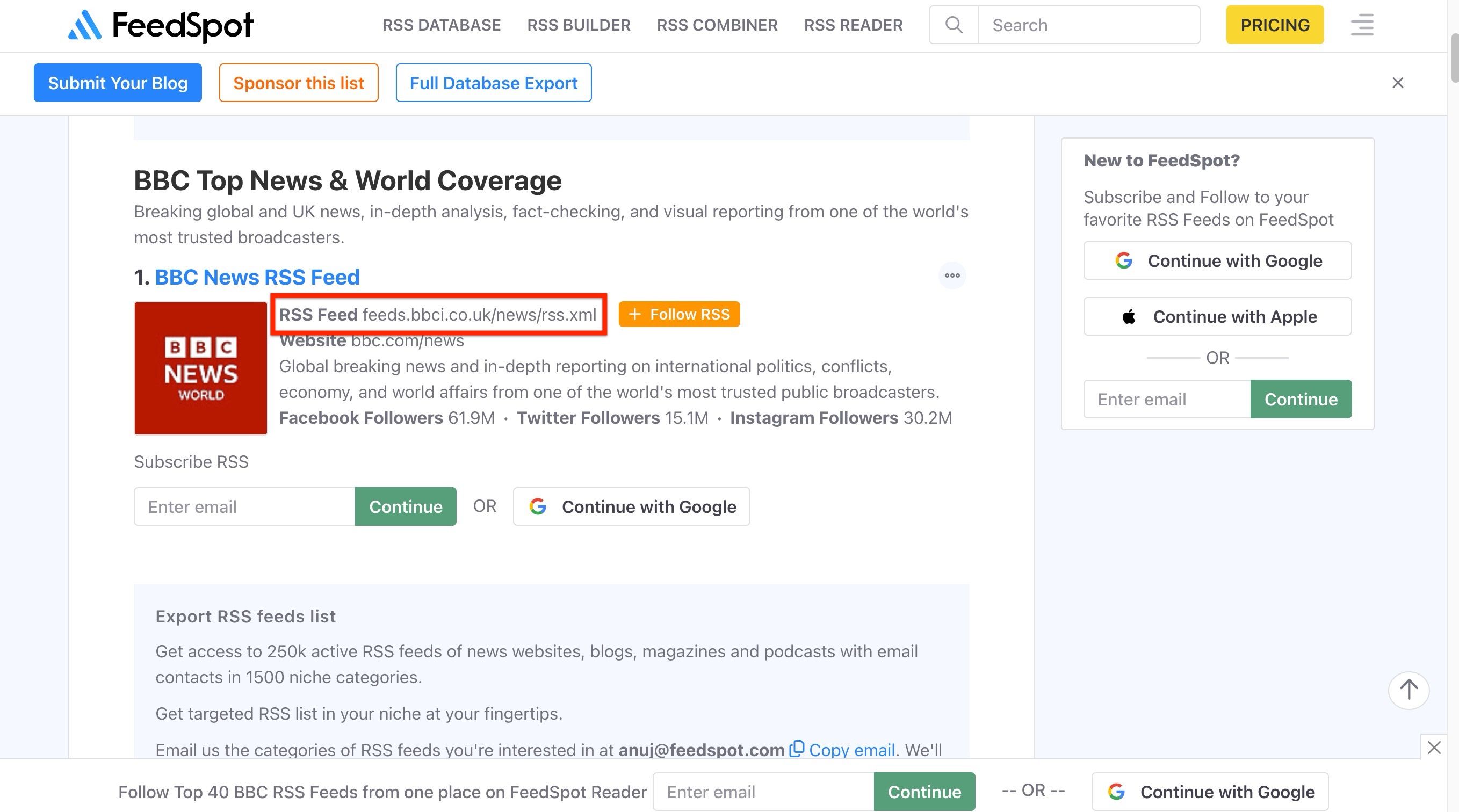This screenshot has height=812, width=1459.
Task: Focus the top Search field
Action: pyautogui.click(x=1089, y=25)
